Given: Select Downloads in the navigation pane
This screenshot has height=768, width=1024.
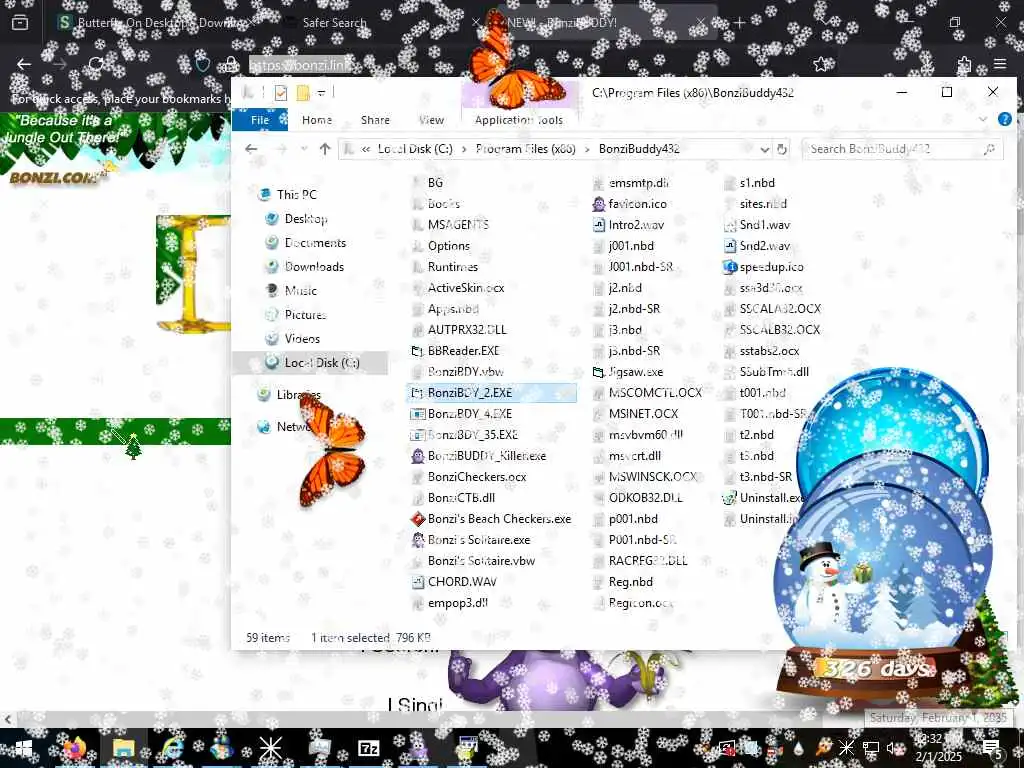Looking at the screenshot, I should pyautogui.click(x=314, y=266).
